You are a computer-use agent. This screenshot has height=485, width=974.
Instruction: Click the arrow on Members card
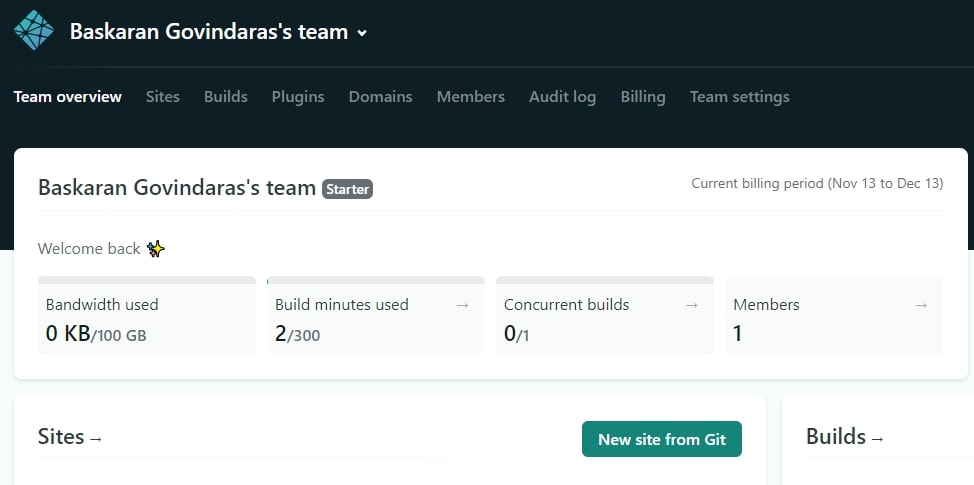[x=921, y=305]
